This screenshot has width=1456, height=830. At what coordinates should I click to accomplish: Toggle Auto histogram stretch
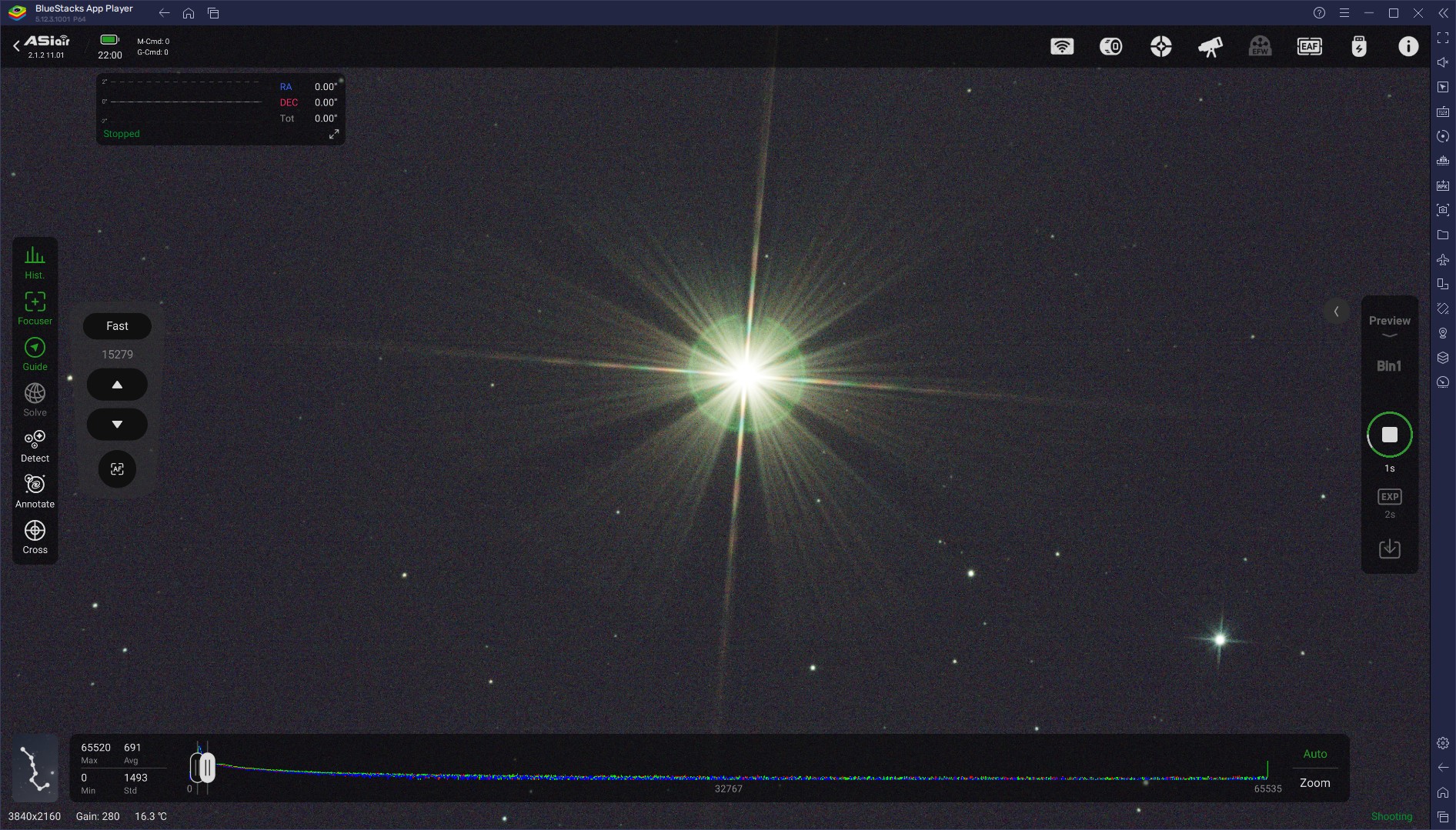(x=1315, y=754)
